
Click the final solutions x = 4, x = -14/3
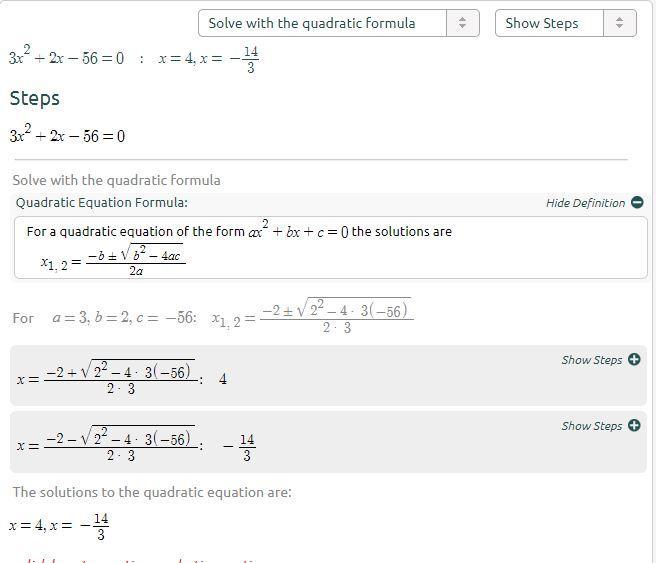[59, 526]
